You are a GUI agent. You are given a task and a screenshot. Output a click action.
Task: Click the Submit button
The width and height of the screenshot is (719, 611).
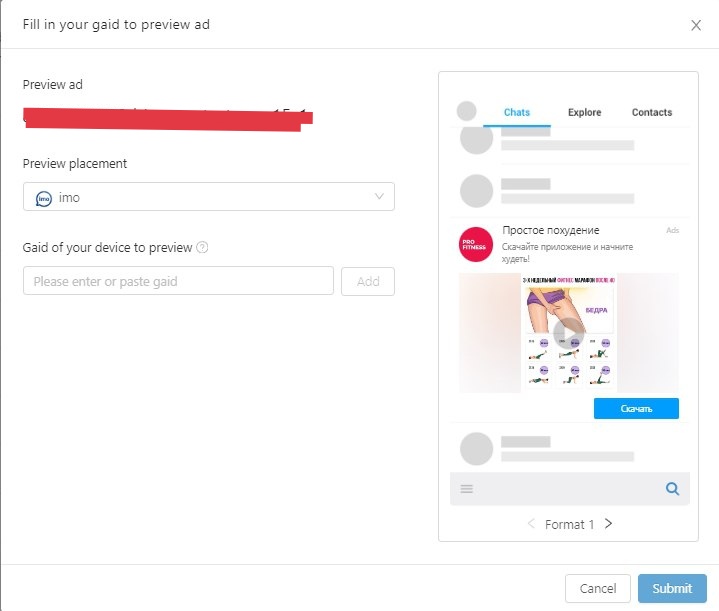[672, 588]
